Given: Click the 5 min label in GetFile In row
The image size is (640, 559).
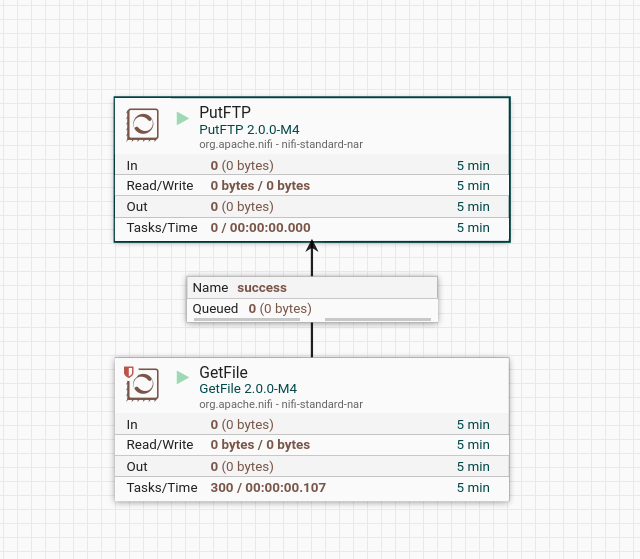Looking at the screenshot, I should [x=473, y=425].
